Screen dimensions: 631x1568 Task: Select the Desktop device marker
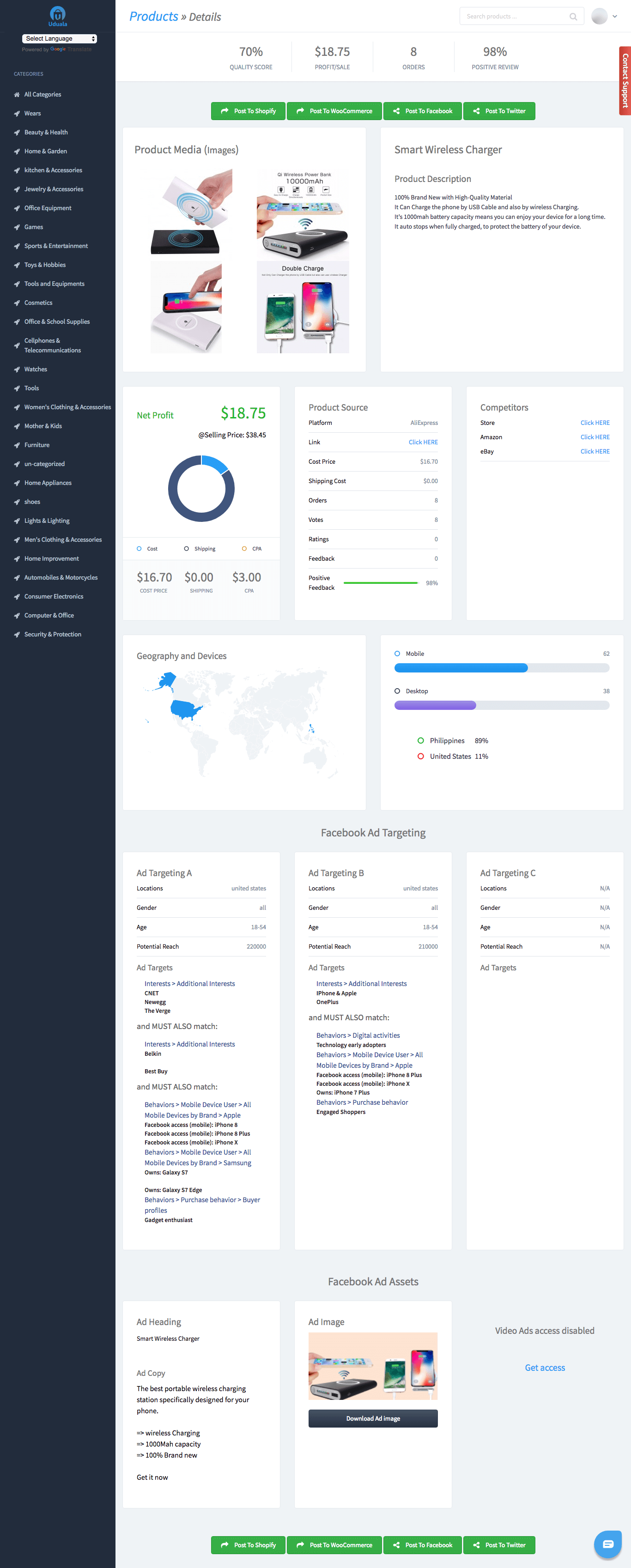pos(397,691)
